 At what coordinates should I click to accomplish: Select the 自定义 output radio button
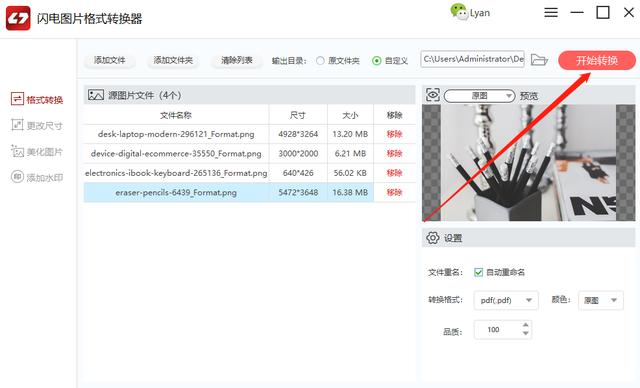pyautogui.click(x=377, y=61)
